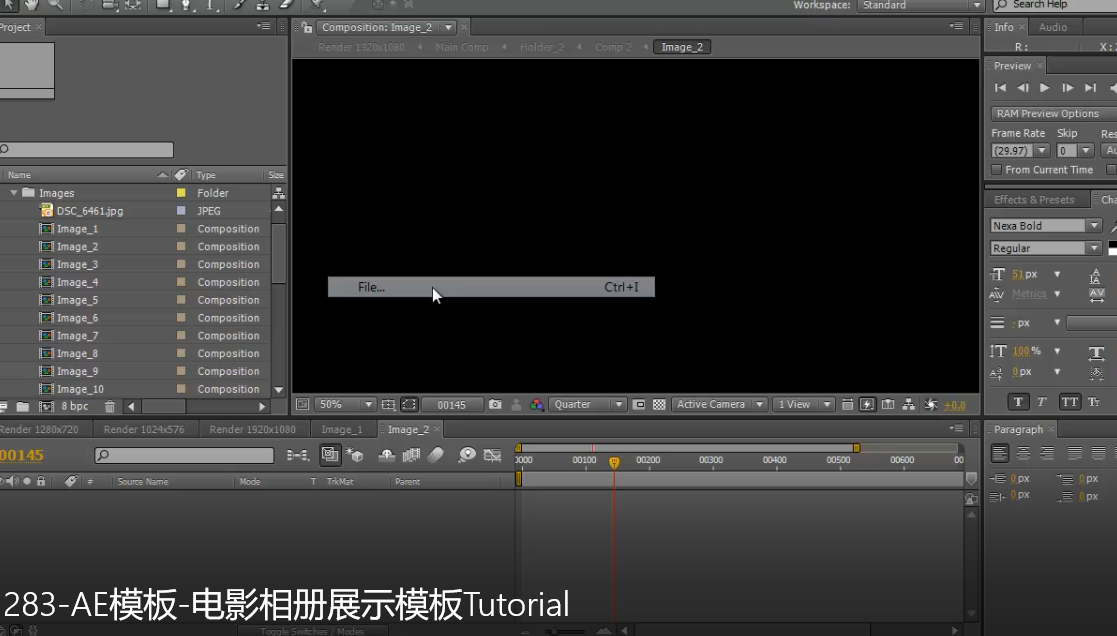Viewport: 1117px width, 636px height.
Task: Open the magnification 50% dropdown
Action: (345, 405)
